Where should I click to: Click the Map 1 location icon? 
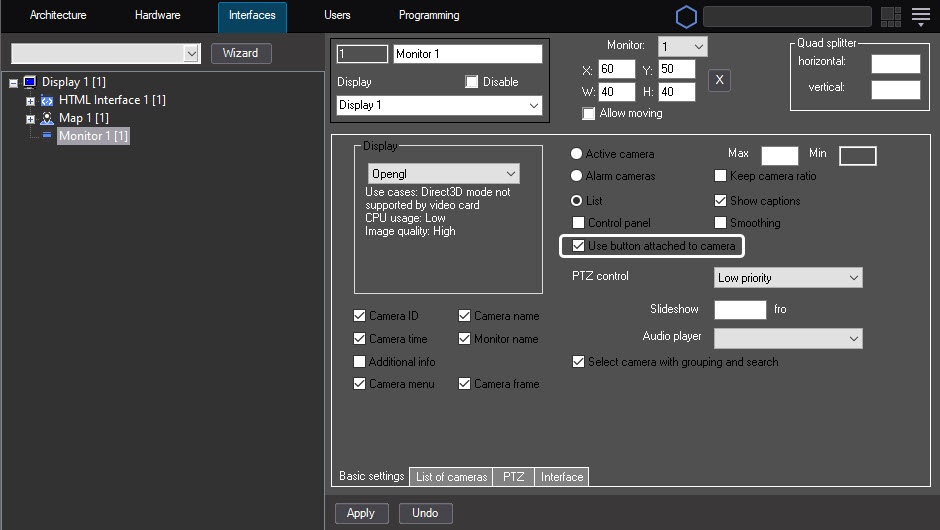pyautogui.click(x=46, y=118)
